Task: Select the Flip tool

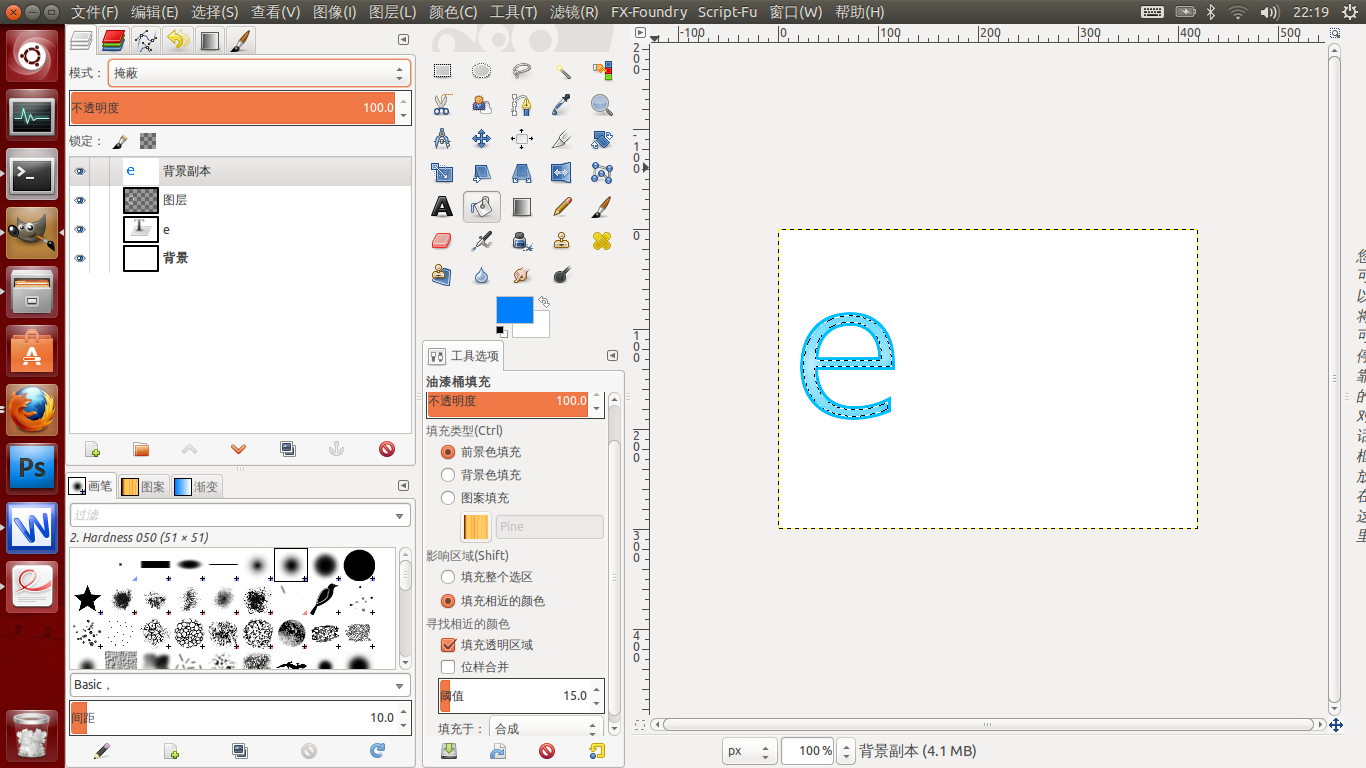Action: (x=562, y=173)
